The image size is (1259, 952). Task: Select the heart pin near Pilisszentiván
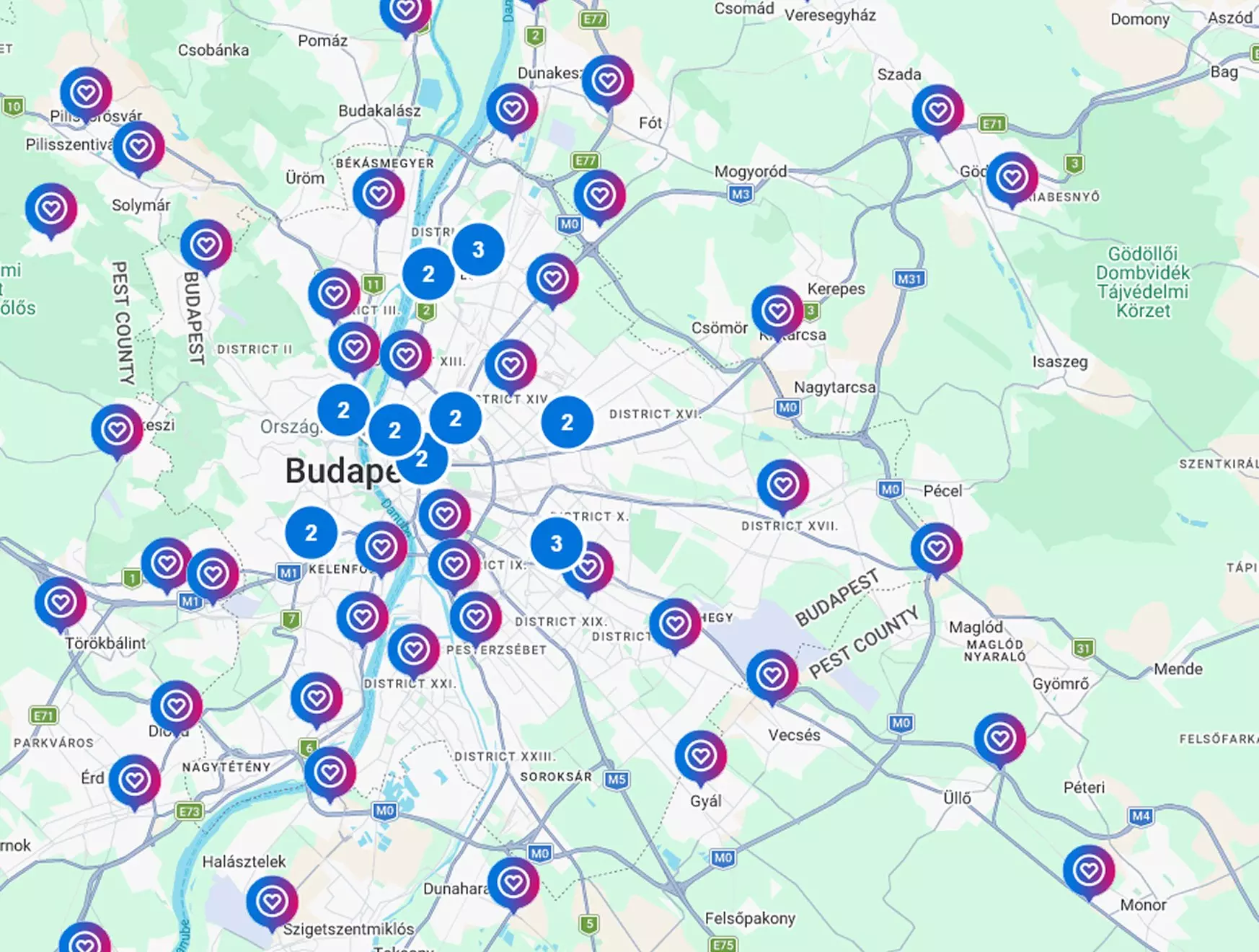138,148
